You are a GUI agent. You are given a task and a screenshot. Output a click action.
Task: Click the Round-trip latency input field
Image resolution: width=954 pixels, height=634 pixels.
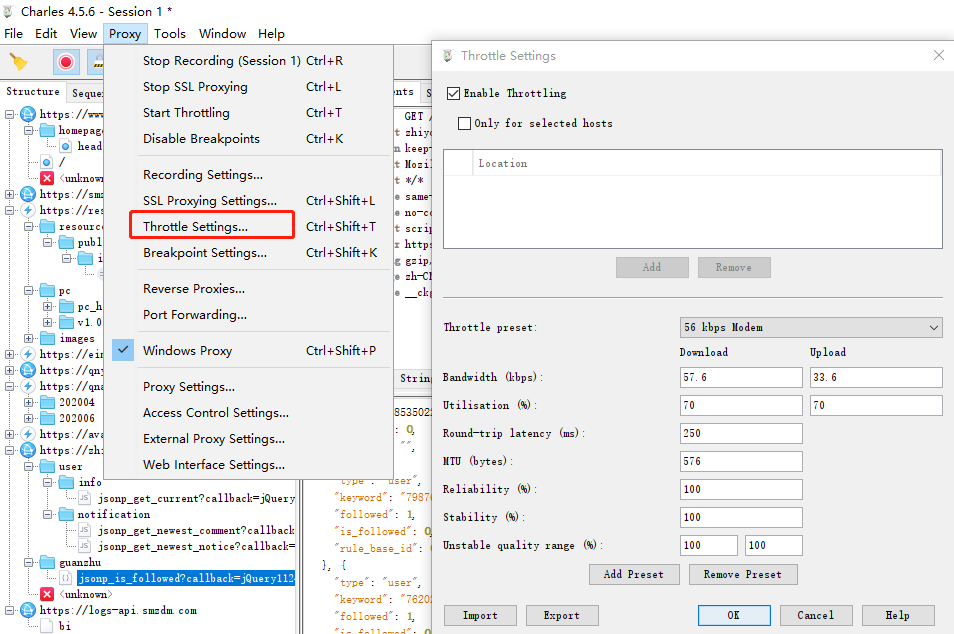click(x=740, y=433)
